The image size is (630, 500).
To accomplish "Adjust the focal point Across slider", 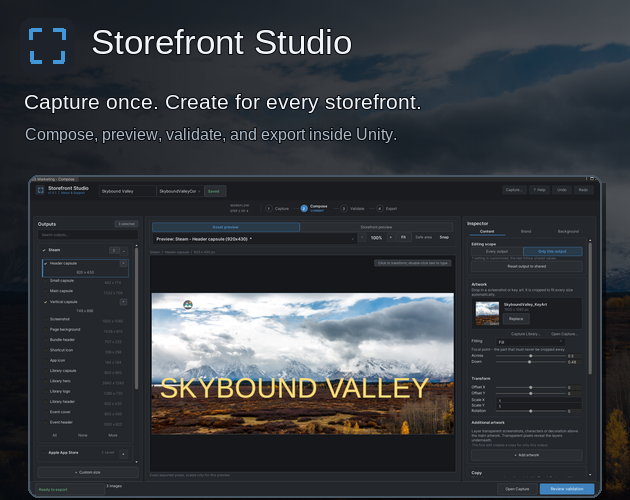I will (530, 356).
